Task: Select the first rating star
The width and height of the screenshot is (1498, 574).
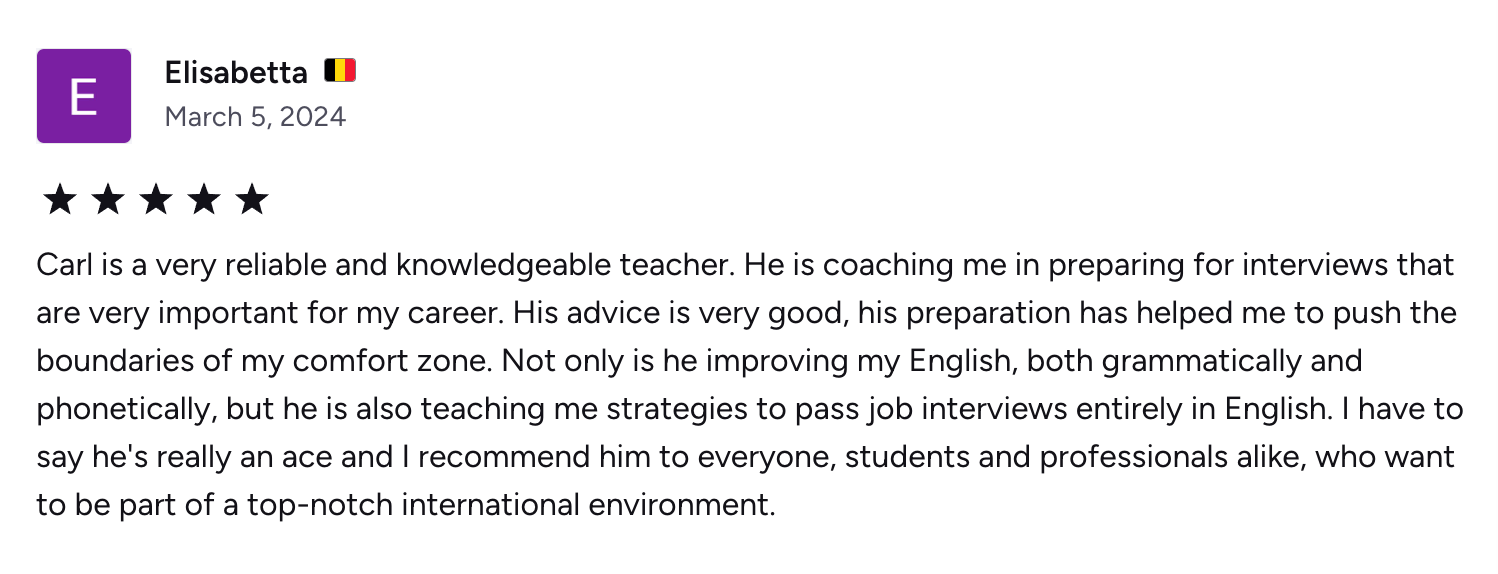Action: click(60, 200)
